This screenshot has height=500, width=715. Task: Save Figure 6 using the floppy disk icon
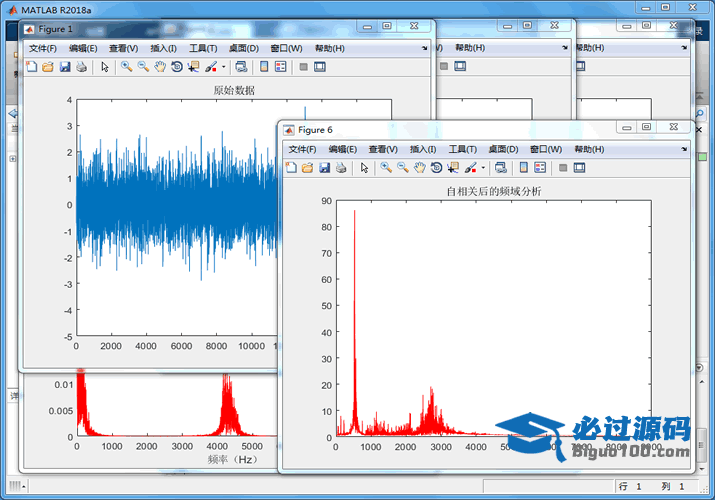tap(324, 167)
